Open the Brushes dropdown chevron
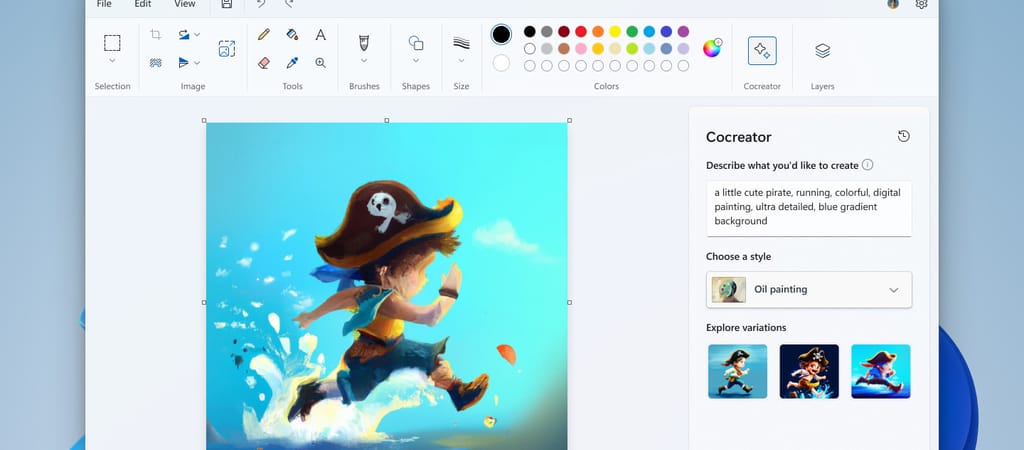The image size is (1024, 450). 364,61
